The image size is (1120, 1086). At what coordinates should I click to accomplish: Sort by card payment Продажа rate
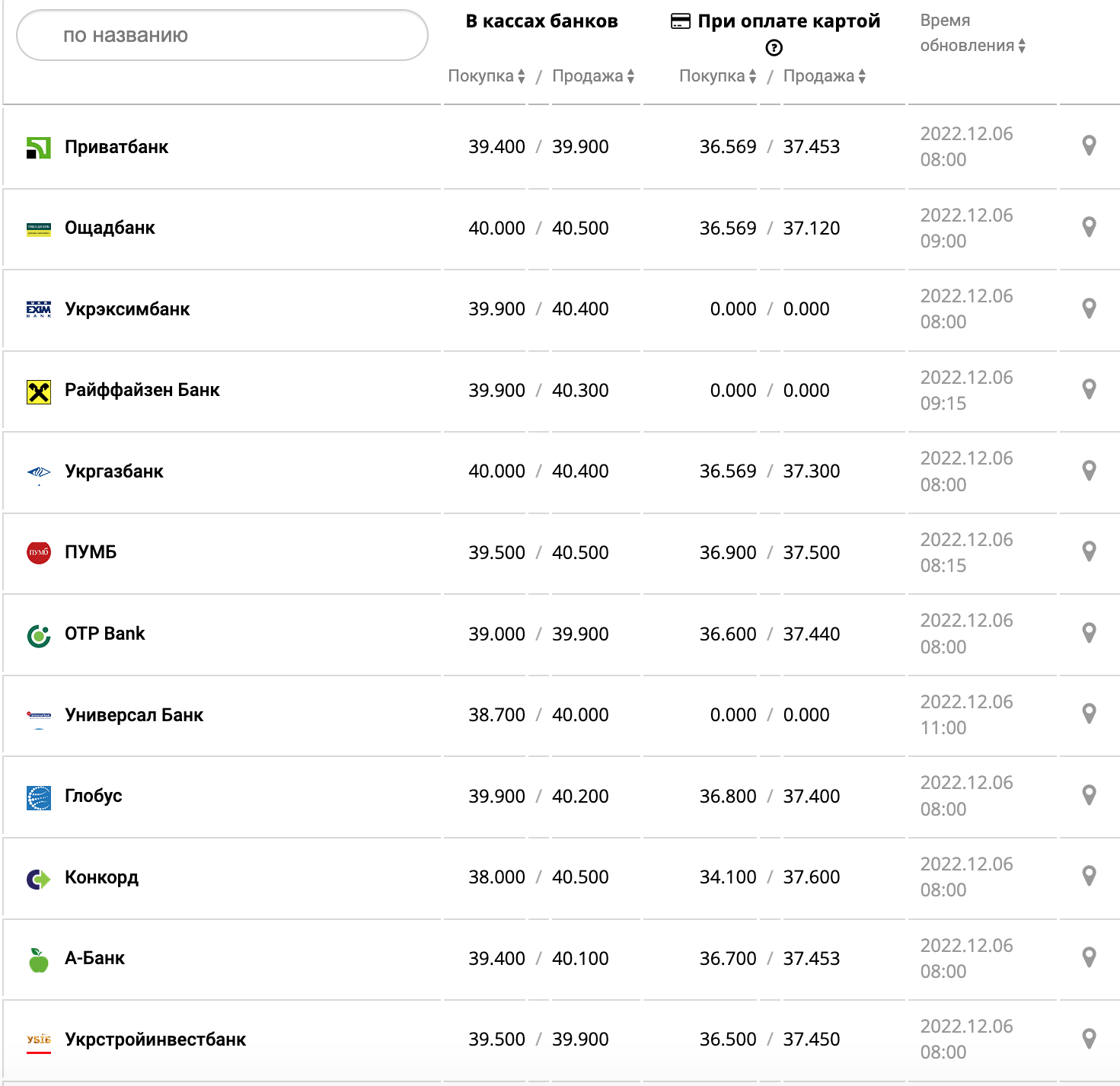point(824,76)
